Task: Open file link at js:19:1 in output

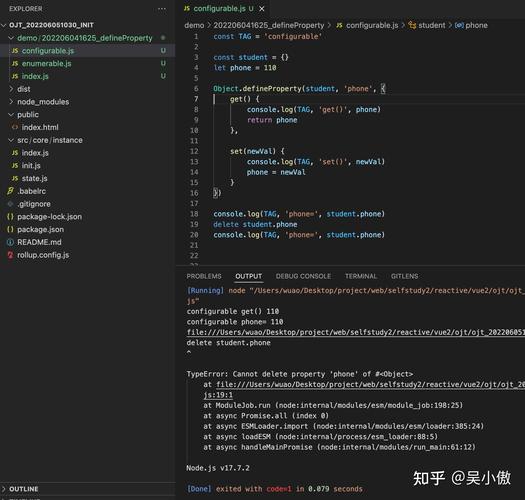Action: pos(218,395)
